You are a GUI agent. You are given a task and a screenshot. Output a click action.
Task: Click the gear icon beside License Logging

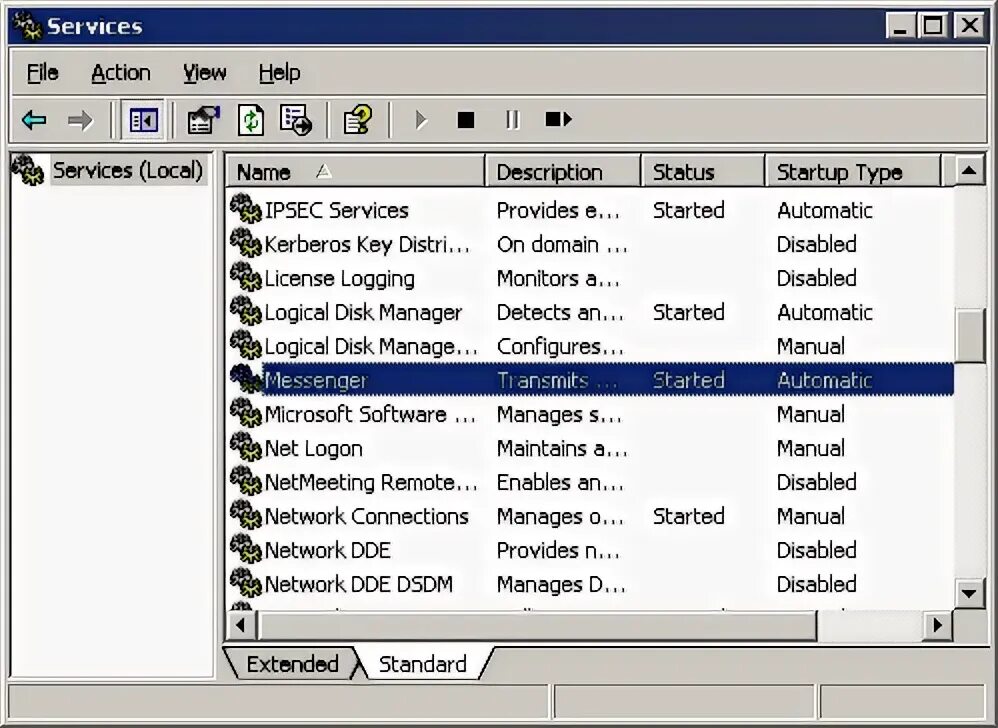click(246, 277)
